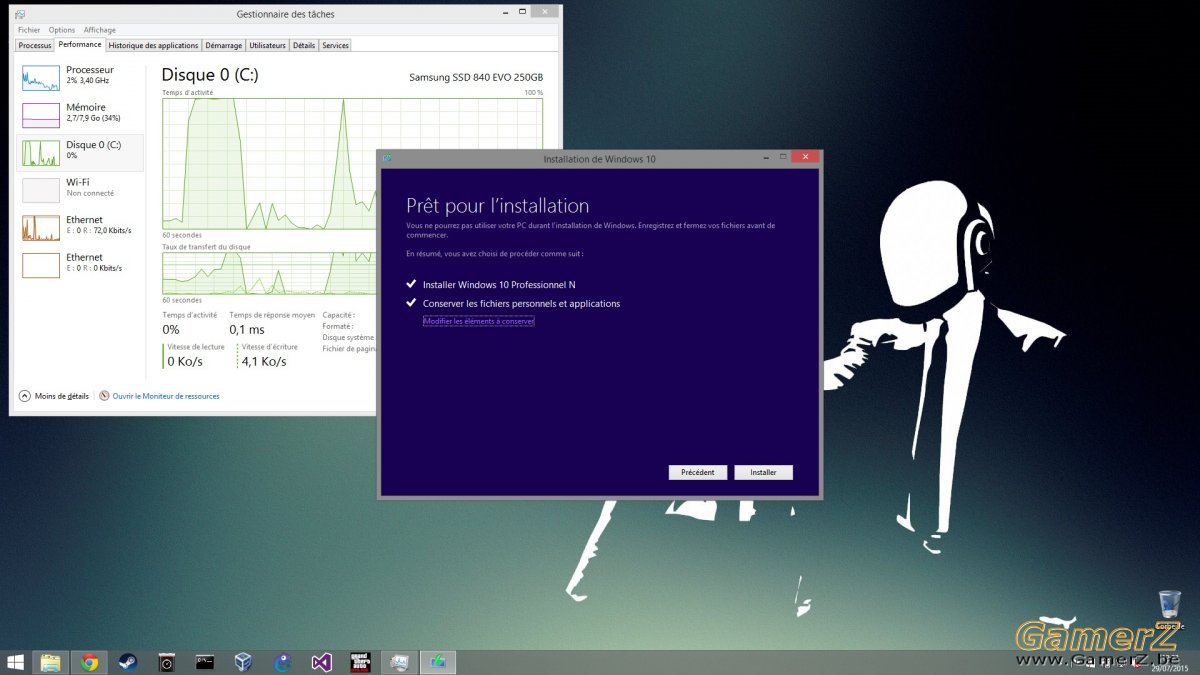Select Disque 0 (C:) in the sidebar
Screen dimensions: 1200x675
coord(81,152)
